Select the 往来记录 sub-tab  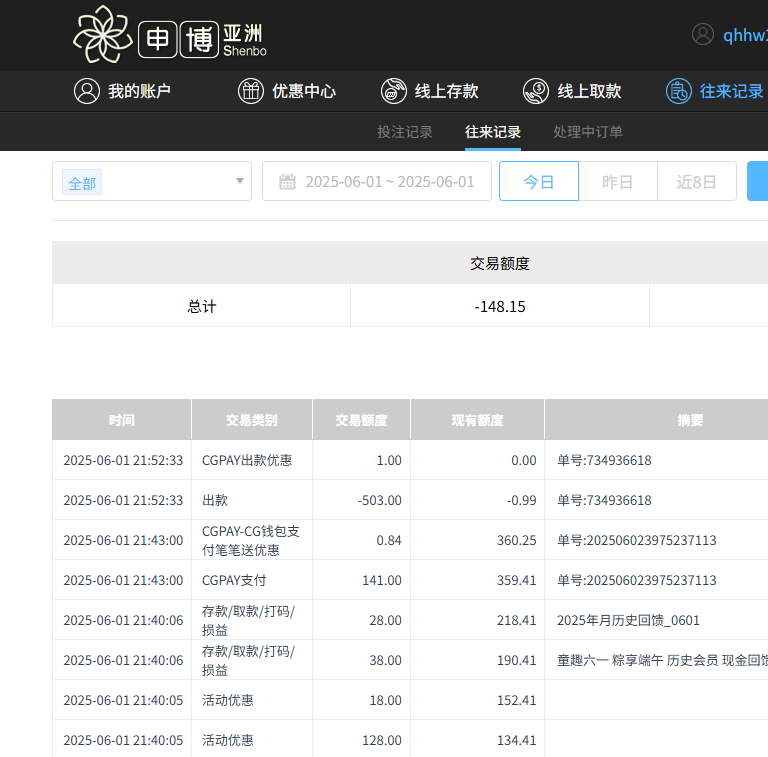[493, 132]
